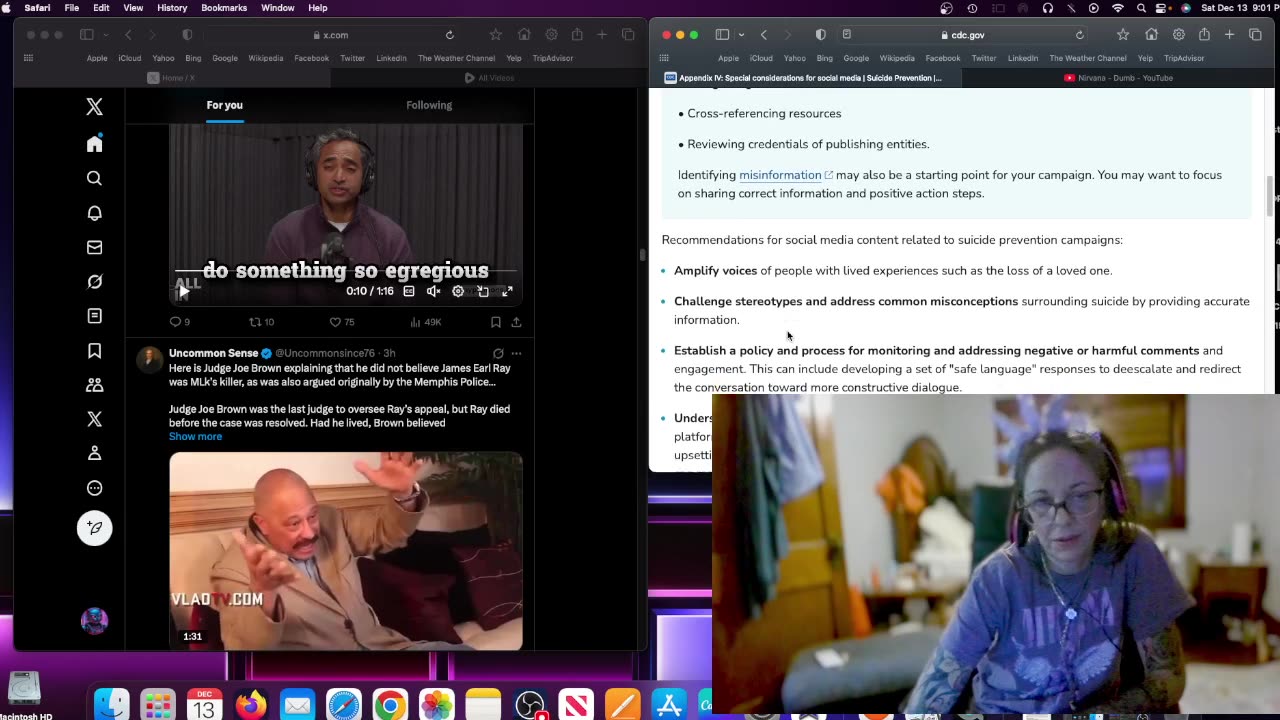
Task: Open account avatar at sidebar bottom
Action: click(x=94, y=621)
